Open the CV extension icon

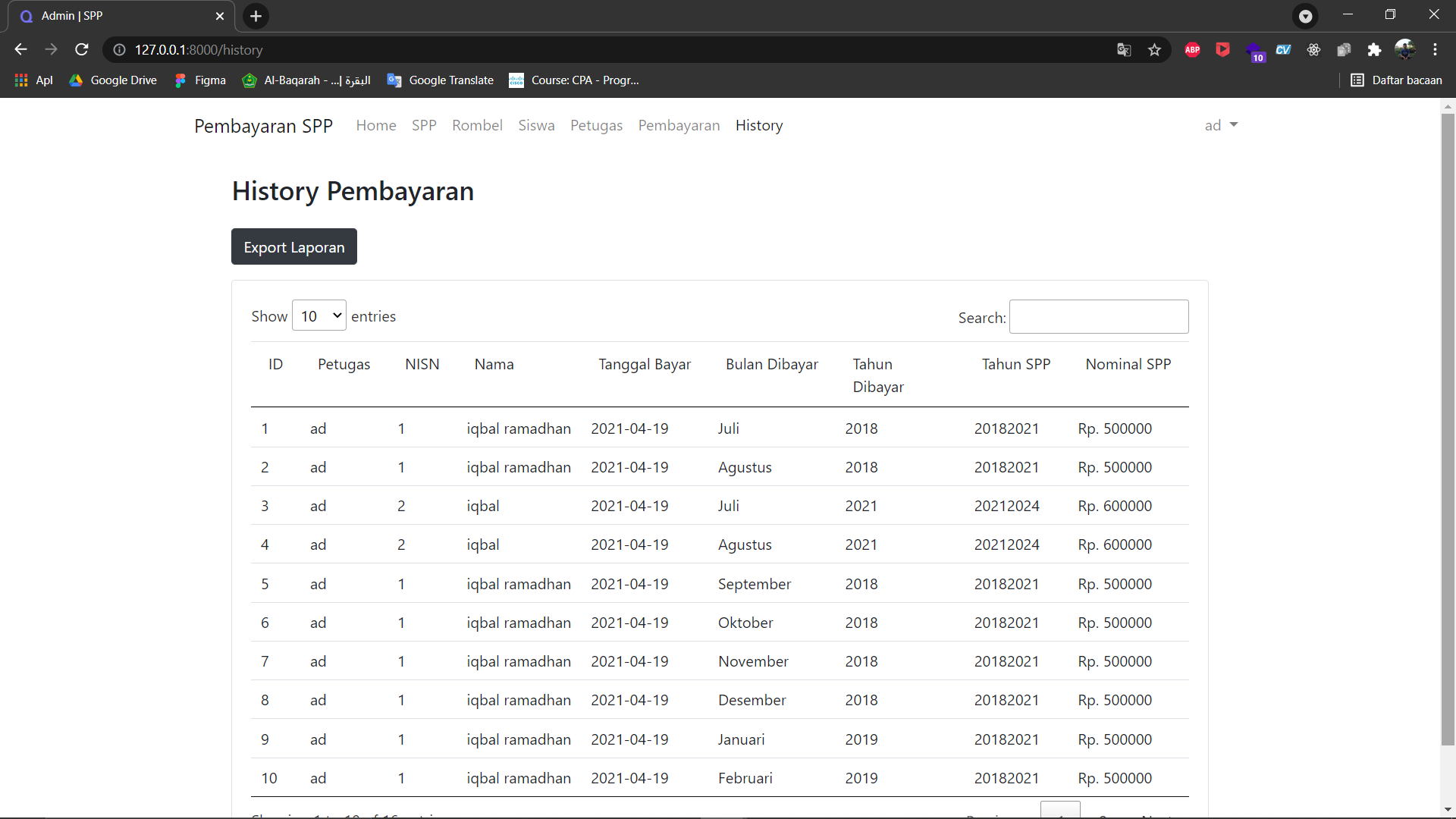(1283, 49)
